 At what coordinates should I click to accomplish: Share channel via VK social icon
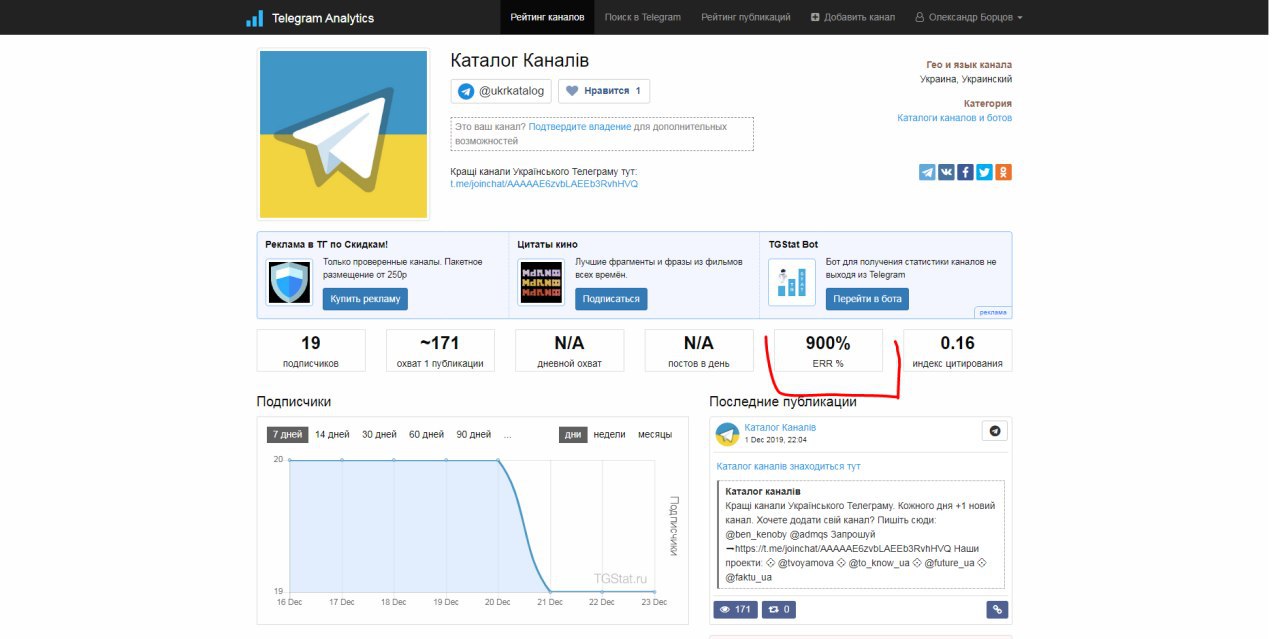tap(946, 172)
